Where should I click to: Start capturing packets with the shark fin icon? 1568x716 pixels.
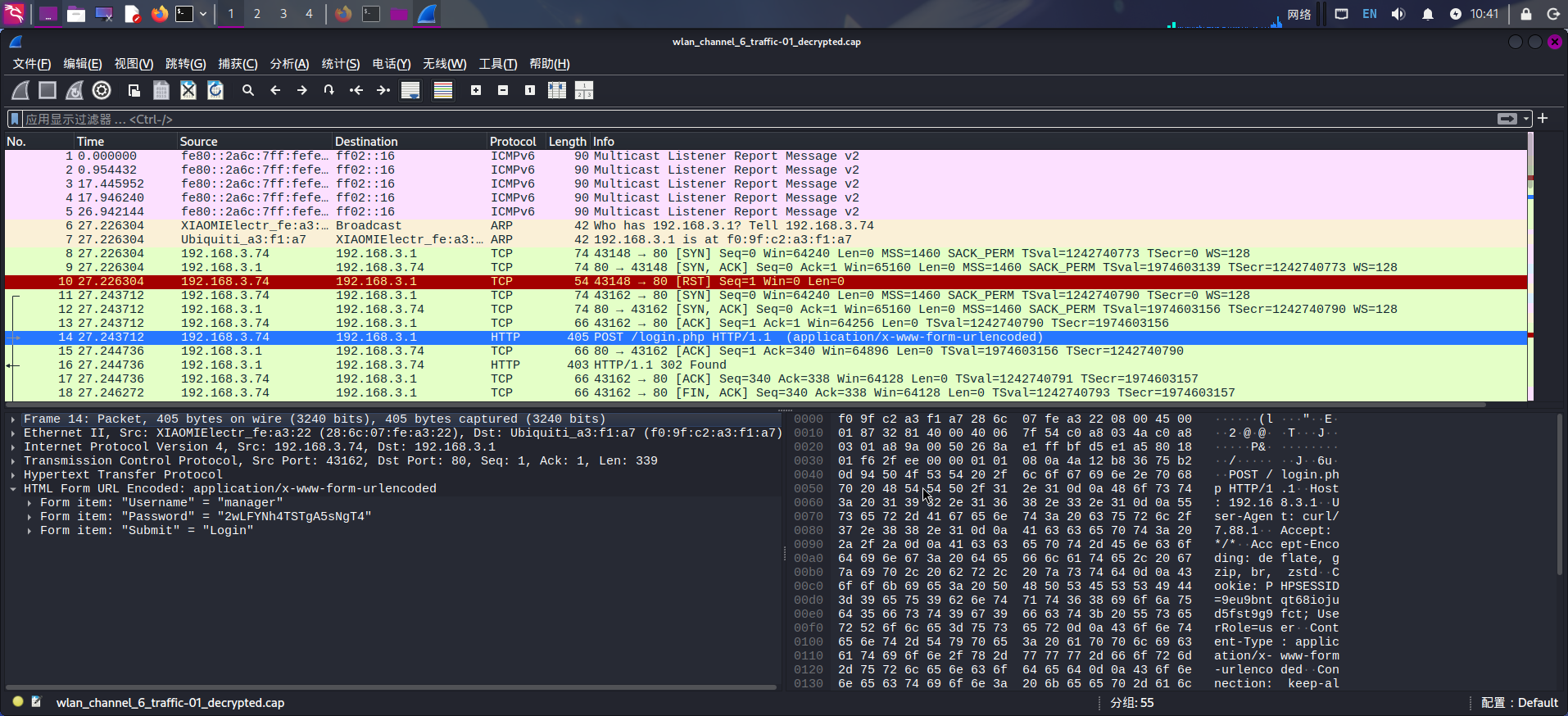coord(20,90)
